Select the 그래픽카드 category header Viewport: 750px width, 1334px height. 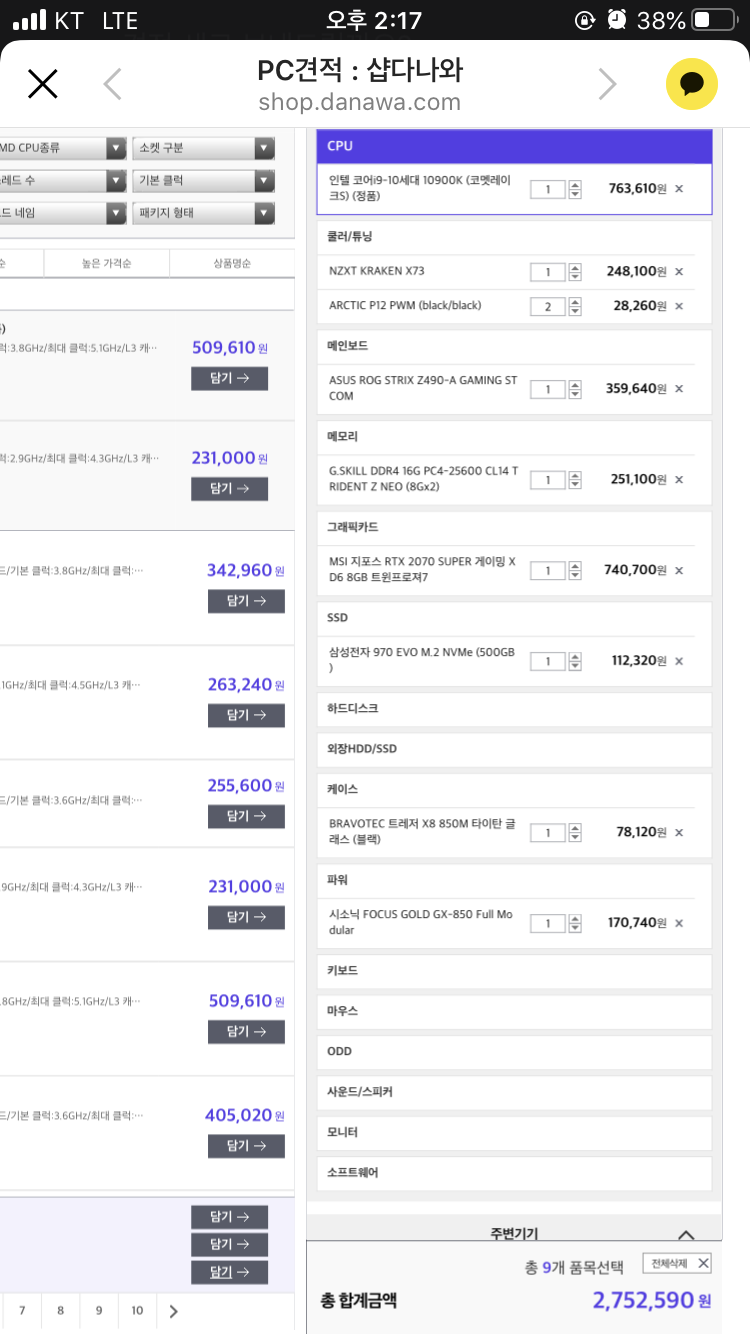(x=514, y=527)
